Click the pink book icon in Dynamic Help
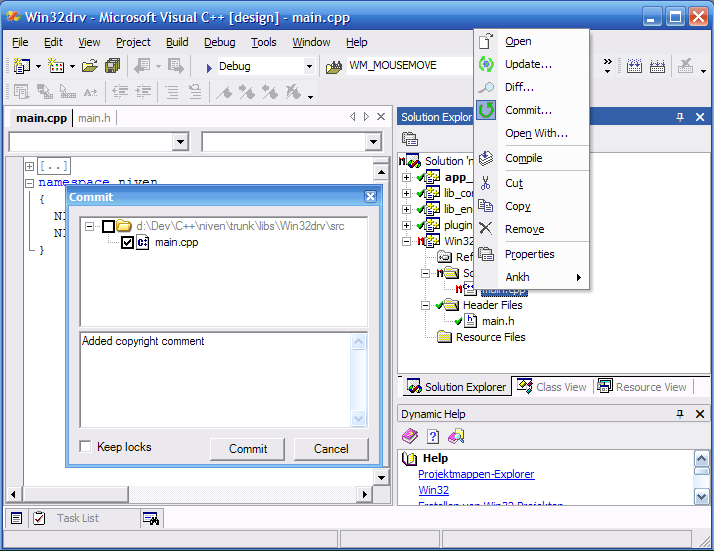Screen dimensions: 714x551 [x=410, y=436]
